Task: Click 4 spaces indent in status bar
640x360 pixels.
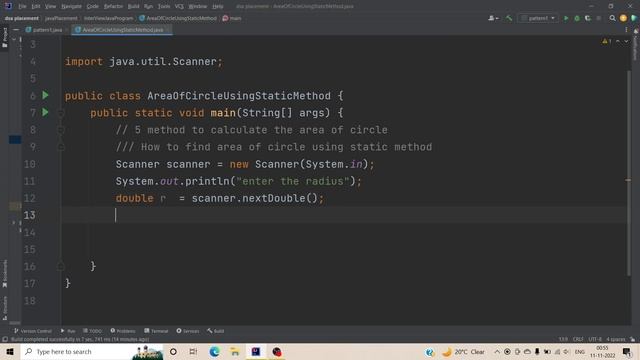Action: [x=616, y=339]
